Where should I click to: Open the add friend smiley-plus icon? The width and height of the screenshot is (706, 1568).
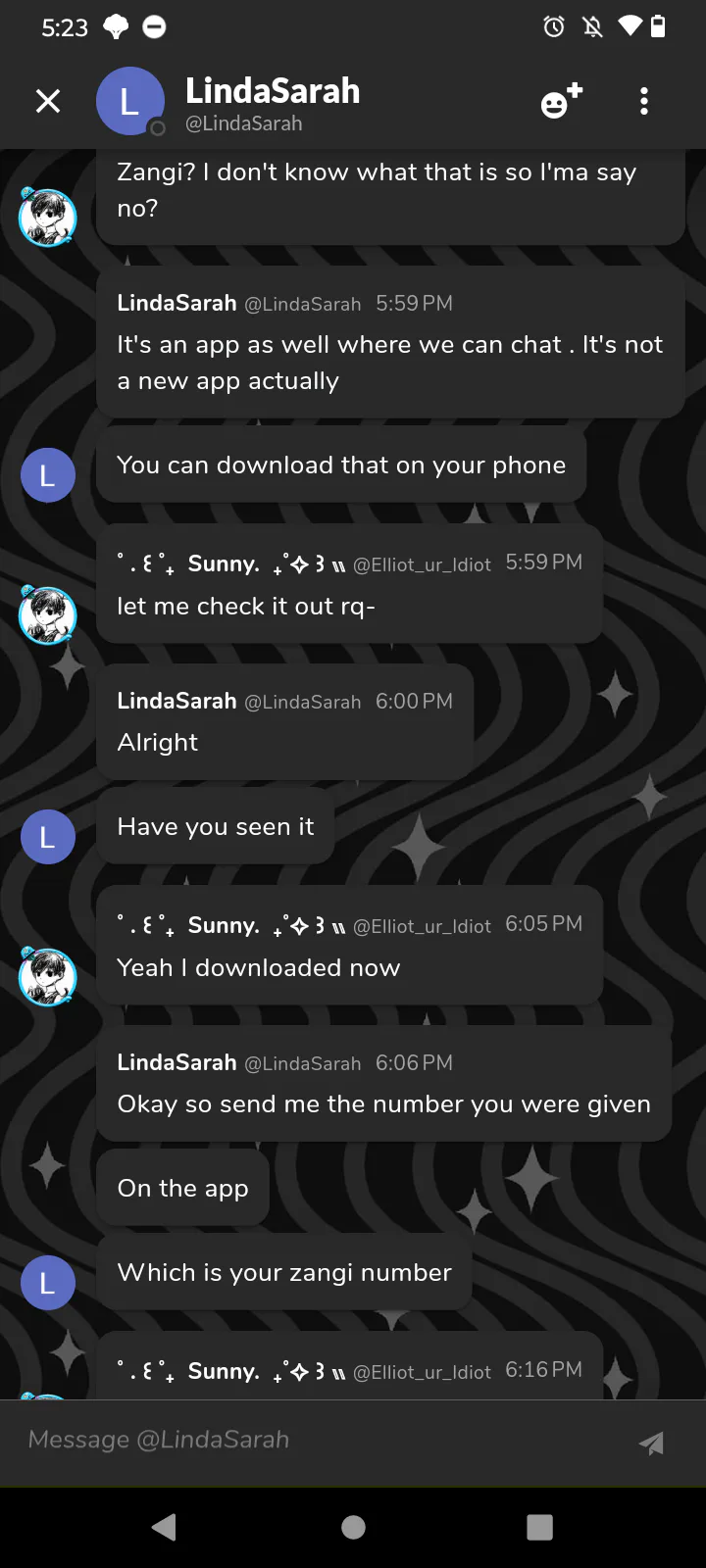coord(562,101)
